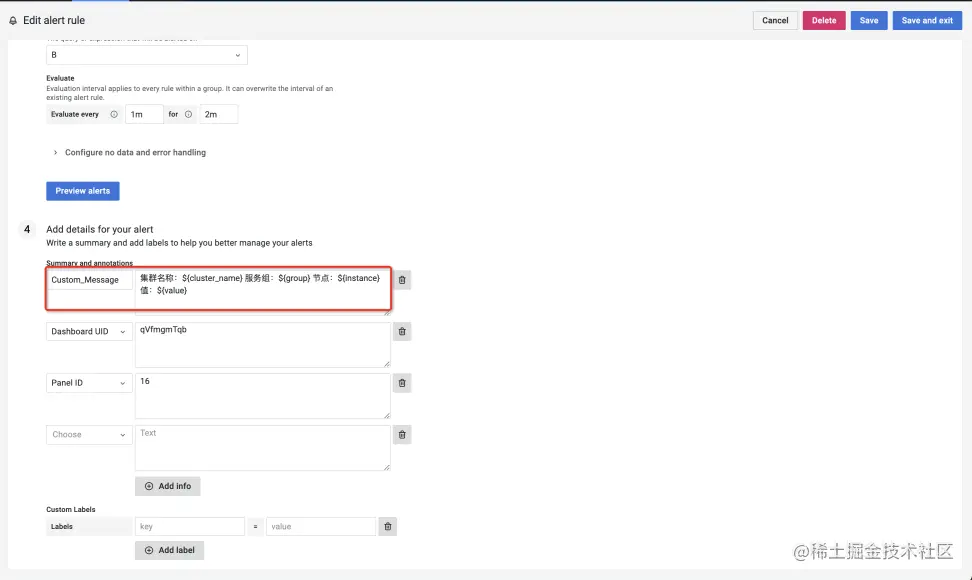The width and height of the screenshot is (972, 580).
Task: Open the condition dropdown showing B
Action: tap(147, 55)
